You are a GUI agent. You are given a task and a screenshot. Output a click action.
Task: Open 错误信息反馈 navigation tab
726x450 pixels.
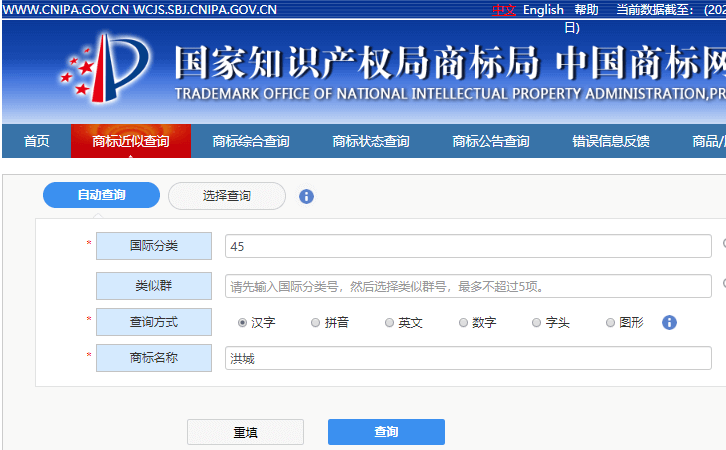click(611, 141)
